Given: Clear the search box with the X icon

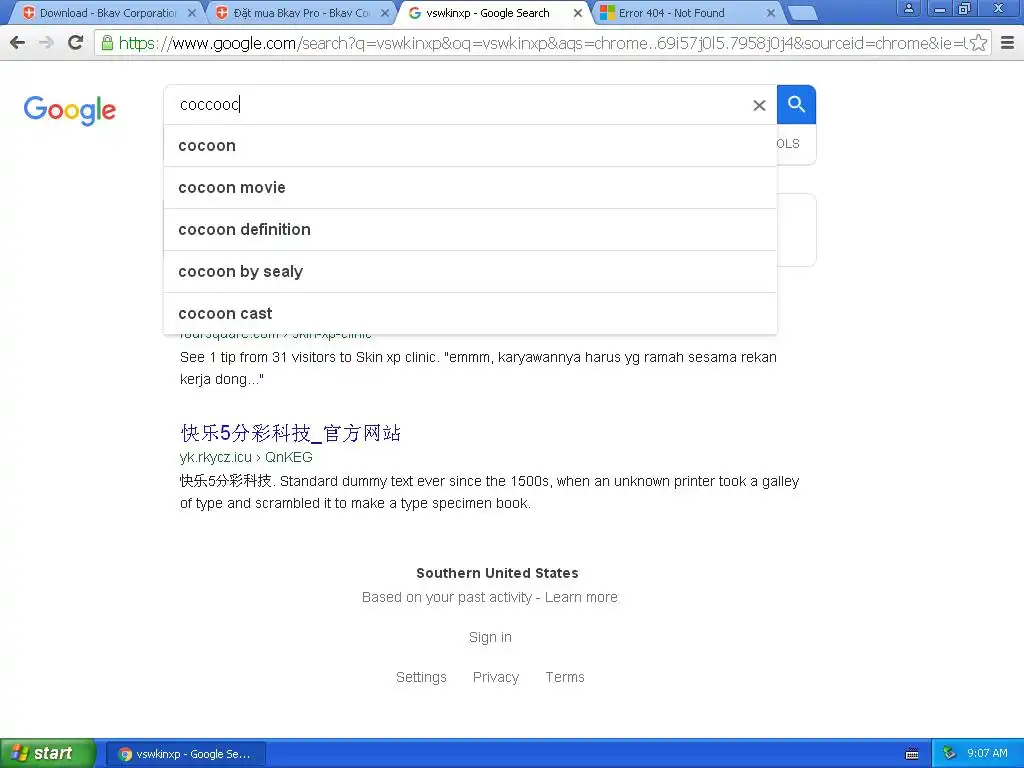Looking at the screenshot, I should (x=759, y=105).
